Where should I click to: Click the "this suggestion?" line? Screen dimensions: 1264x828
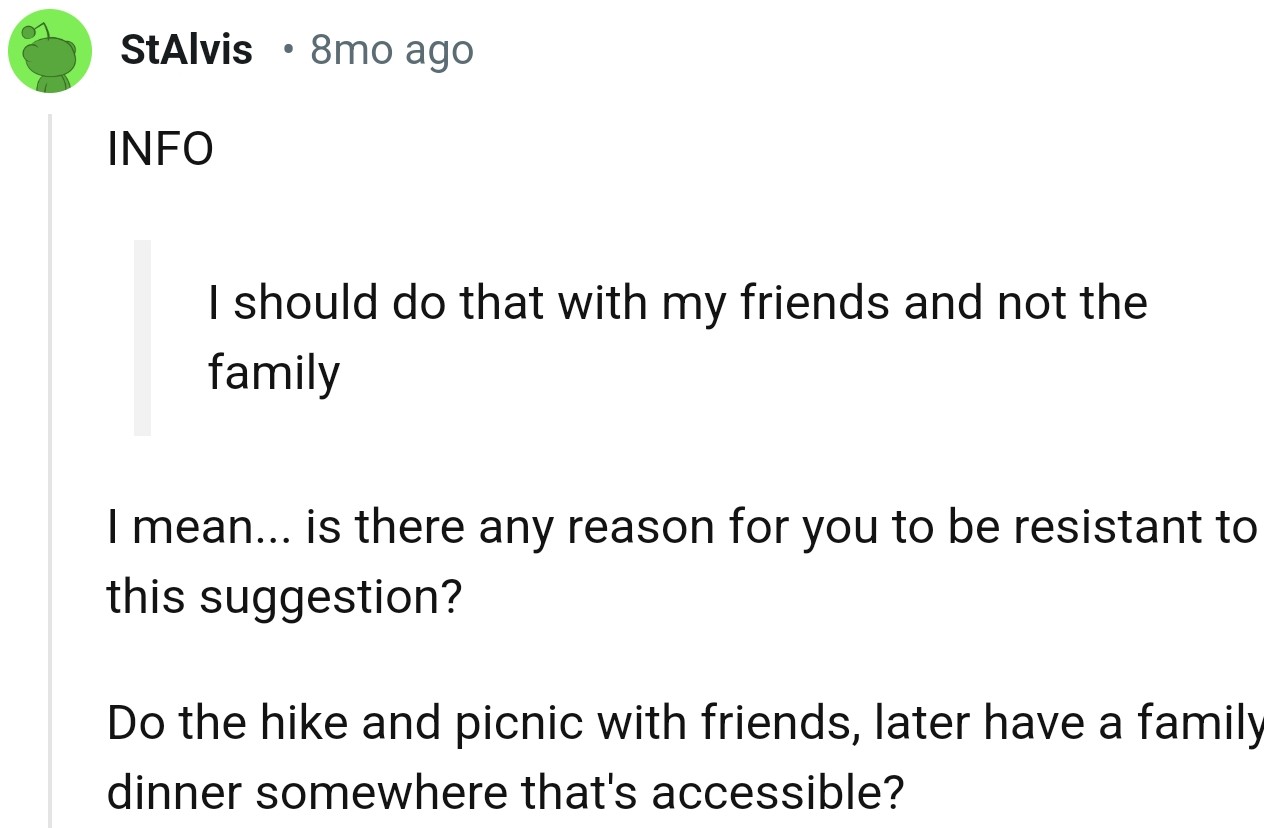tap(284, 597)
